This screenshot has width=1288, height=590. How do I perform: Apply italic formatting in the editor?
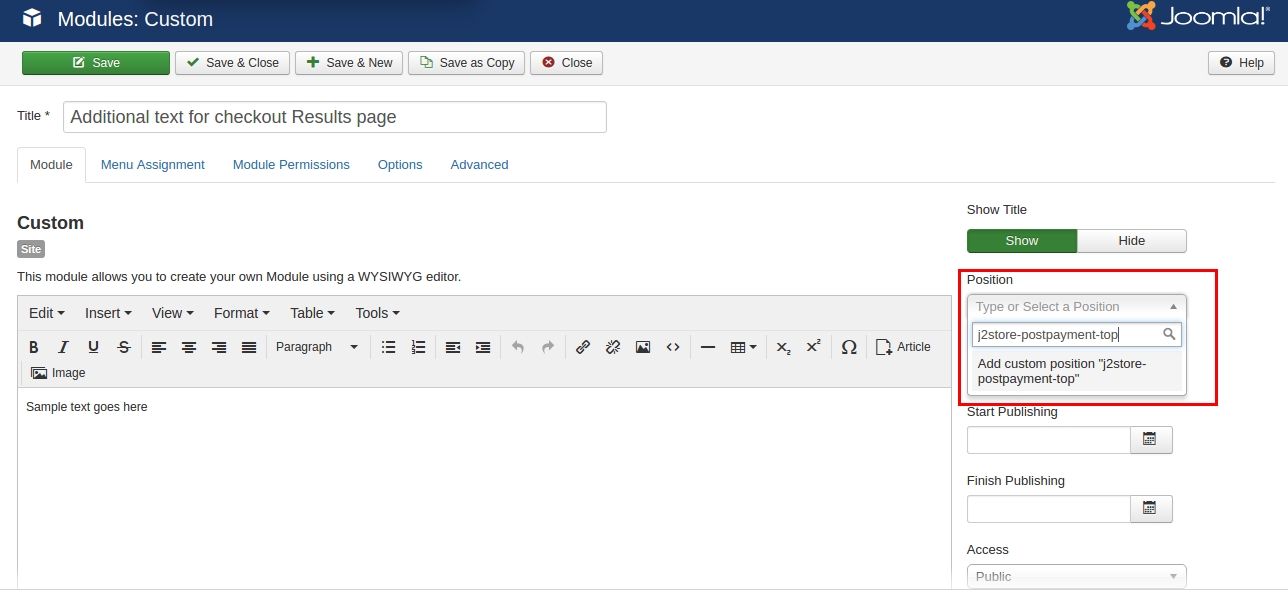click(x=63, y=347)
